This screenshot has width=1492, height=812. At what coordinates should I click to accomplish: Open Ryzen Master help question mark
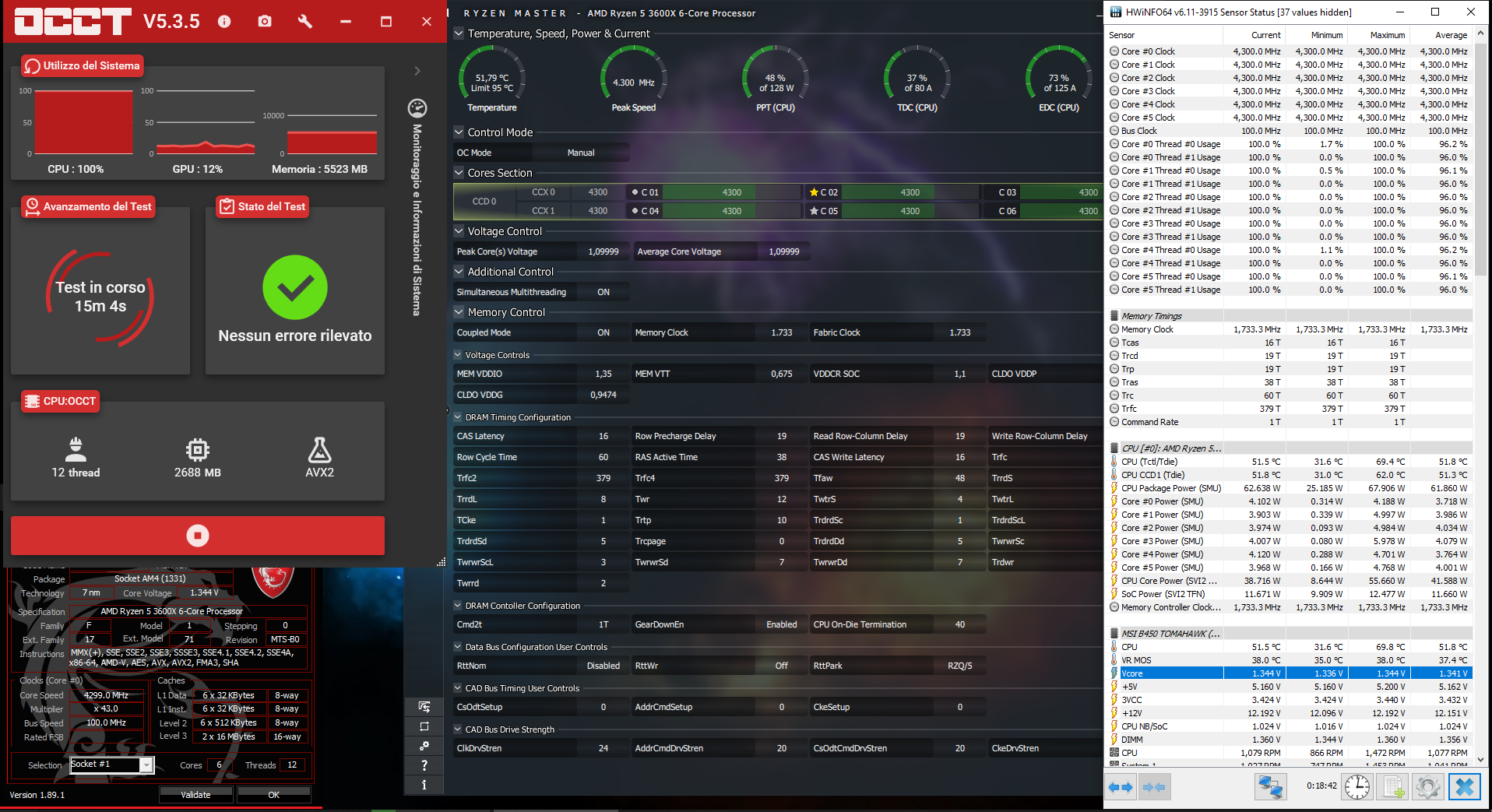[424, 765]
